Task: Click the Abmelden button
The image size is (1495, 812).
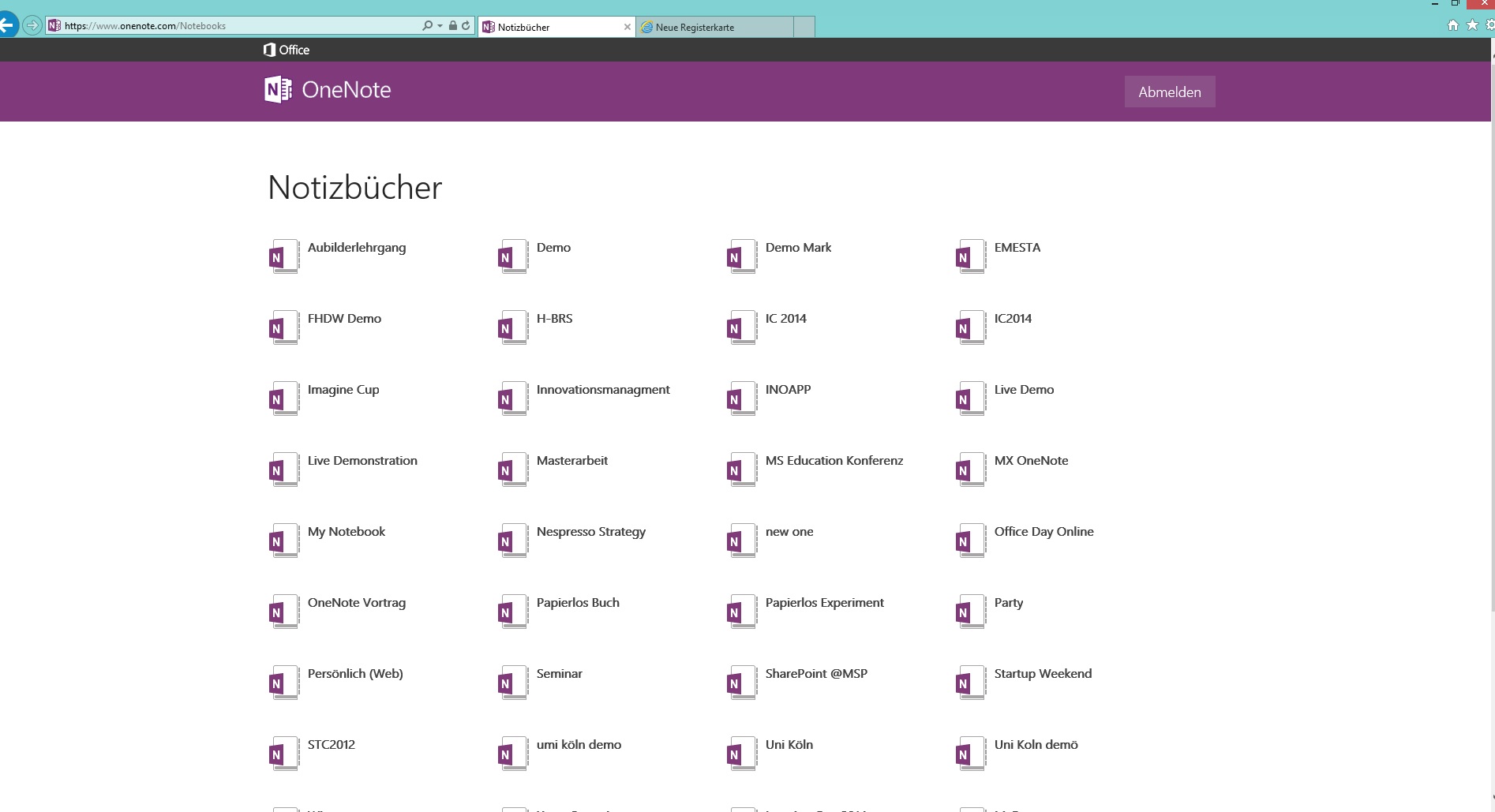Action: point(1169,92)
